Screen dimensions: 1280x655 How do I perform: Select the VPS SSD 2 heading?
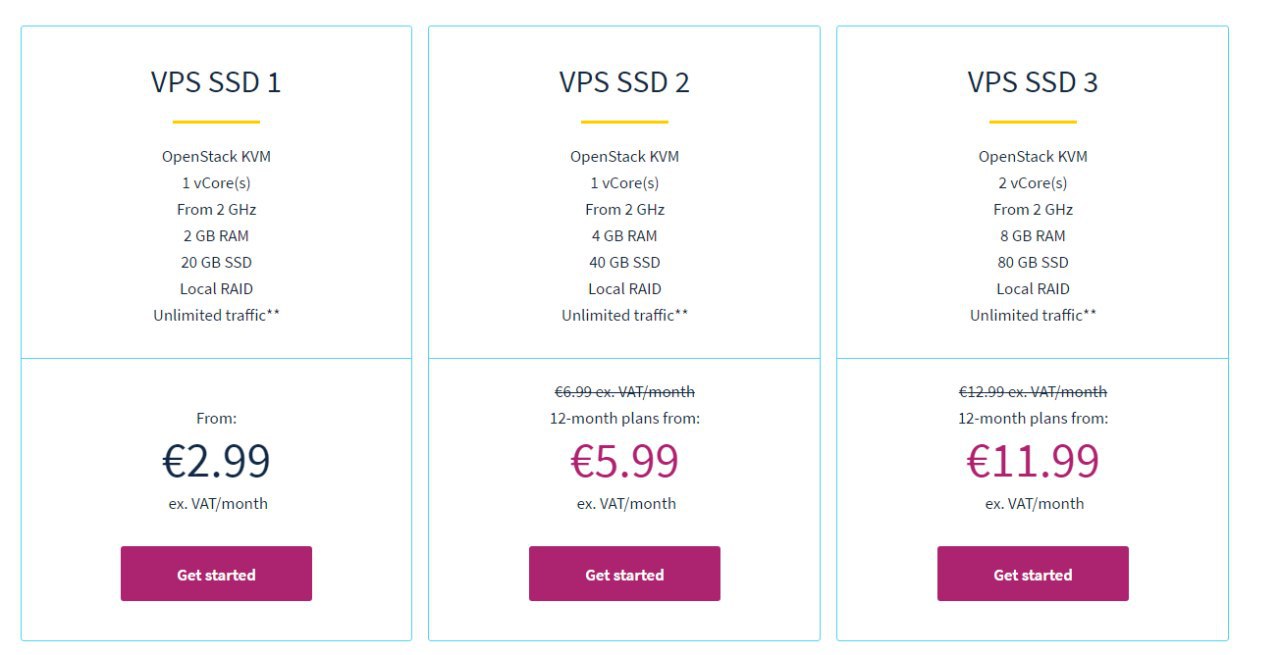pos(624,82)
